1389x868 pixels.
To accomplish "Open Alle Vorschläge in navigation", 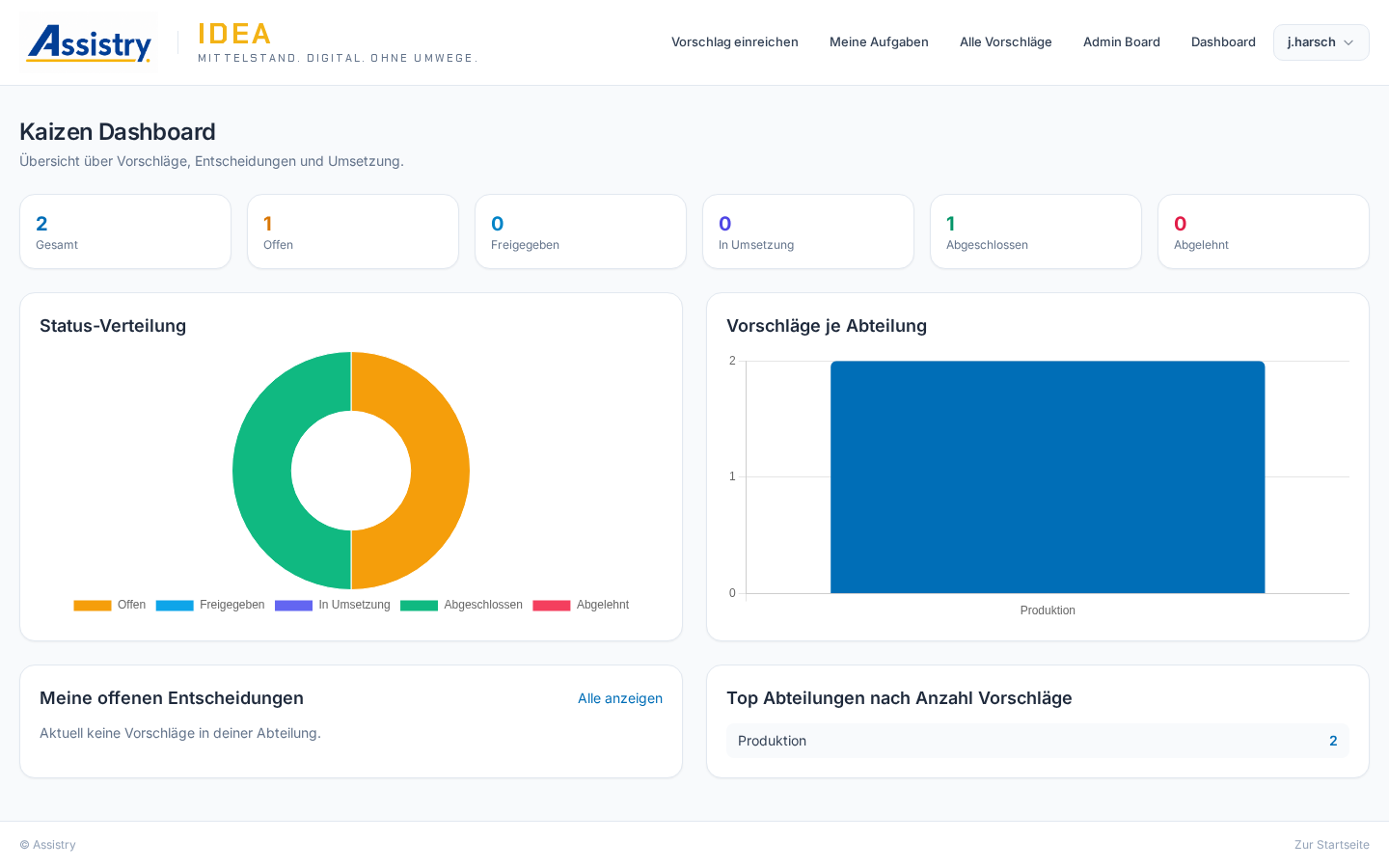I will pyautogui.click(x=1005, y=42).
